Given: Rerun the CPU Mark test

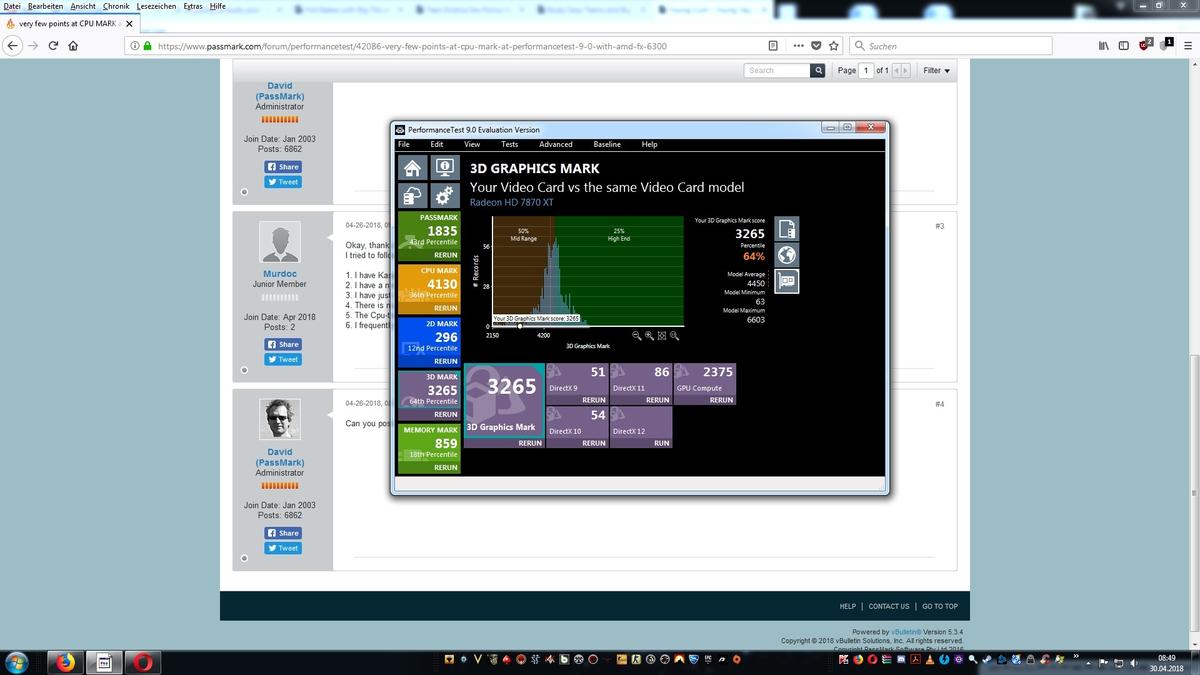Looking at the screenshot, I should [445, 308].
